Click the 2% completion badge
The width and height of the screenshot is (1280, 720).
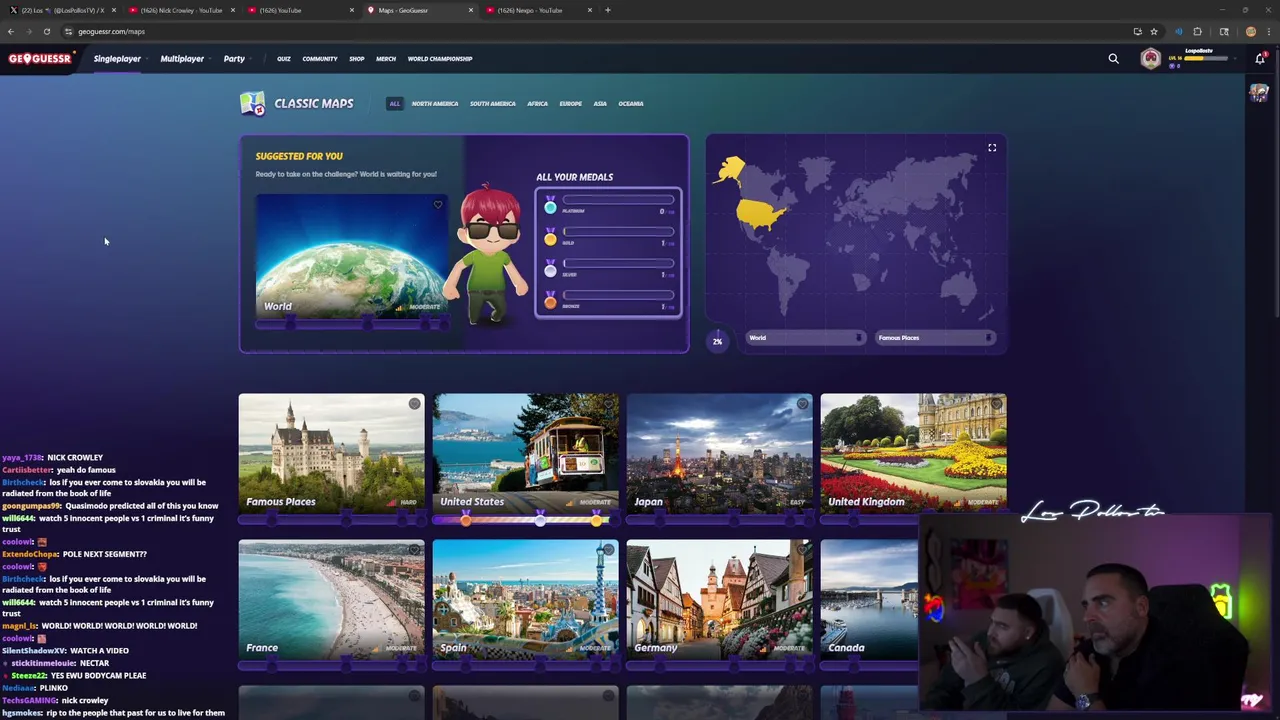[x=717, y=341]
